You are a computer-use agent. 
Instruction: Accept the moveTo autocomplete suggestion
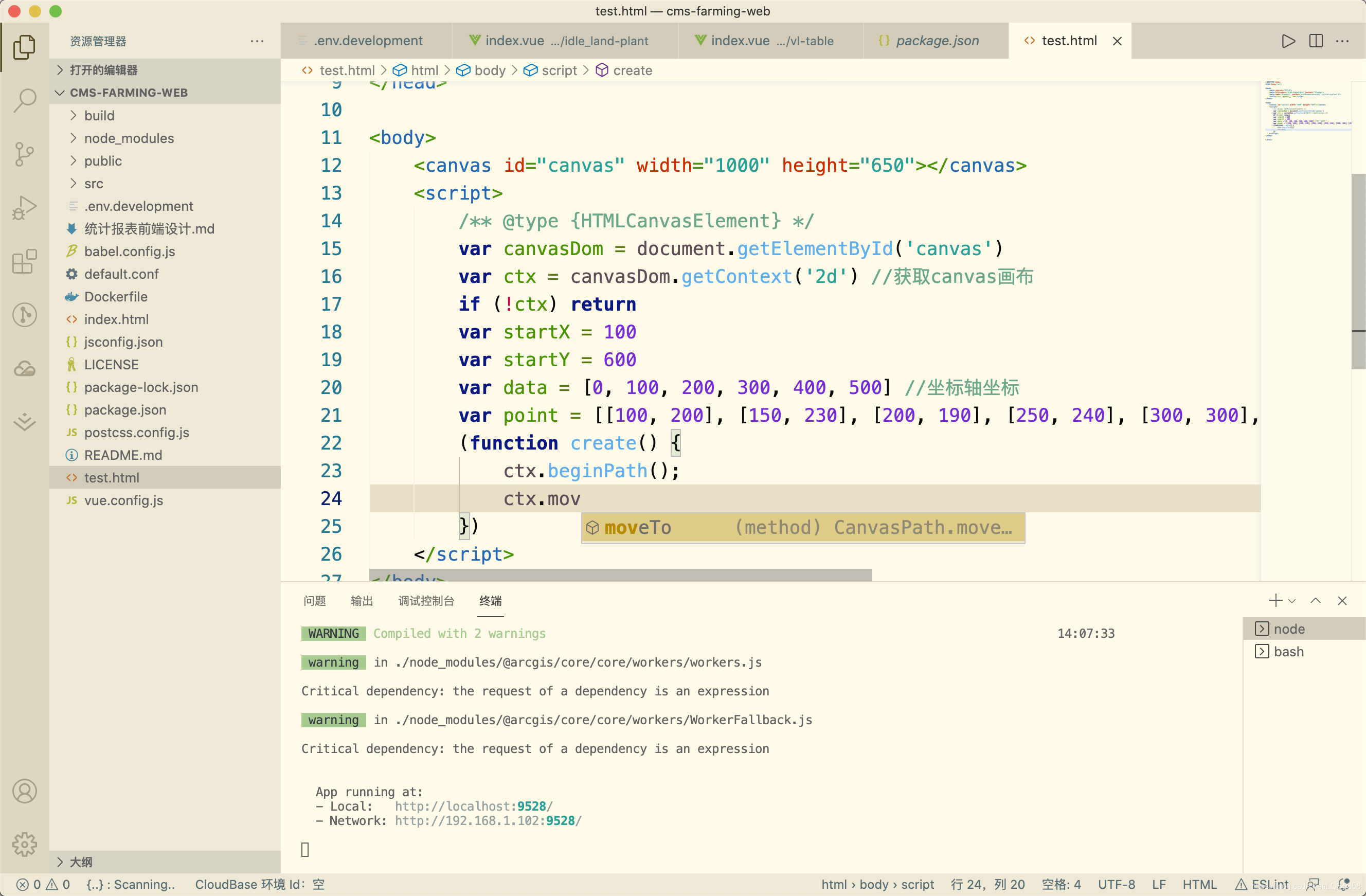click(x=803, y=528)
